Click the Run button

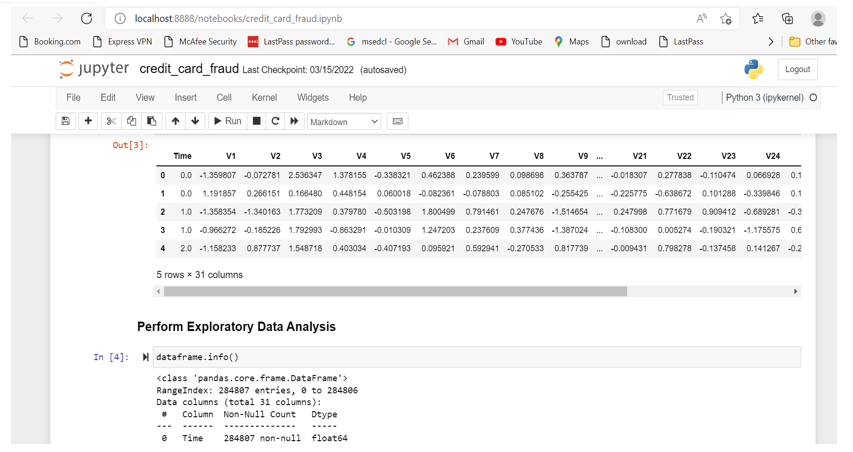[x=227, y=121]
